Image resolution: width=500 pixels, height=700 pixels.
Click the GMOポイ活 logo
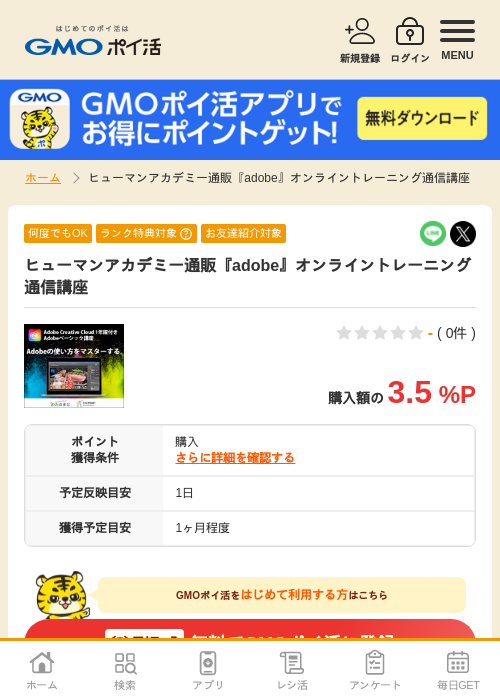pos(93,41)
